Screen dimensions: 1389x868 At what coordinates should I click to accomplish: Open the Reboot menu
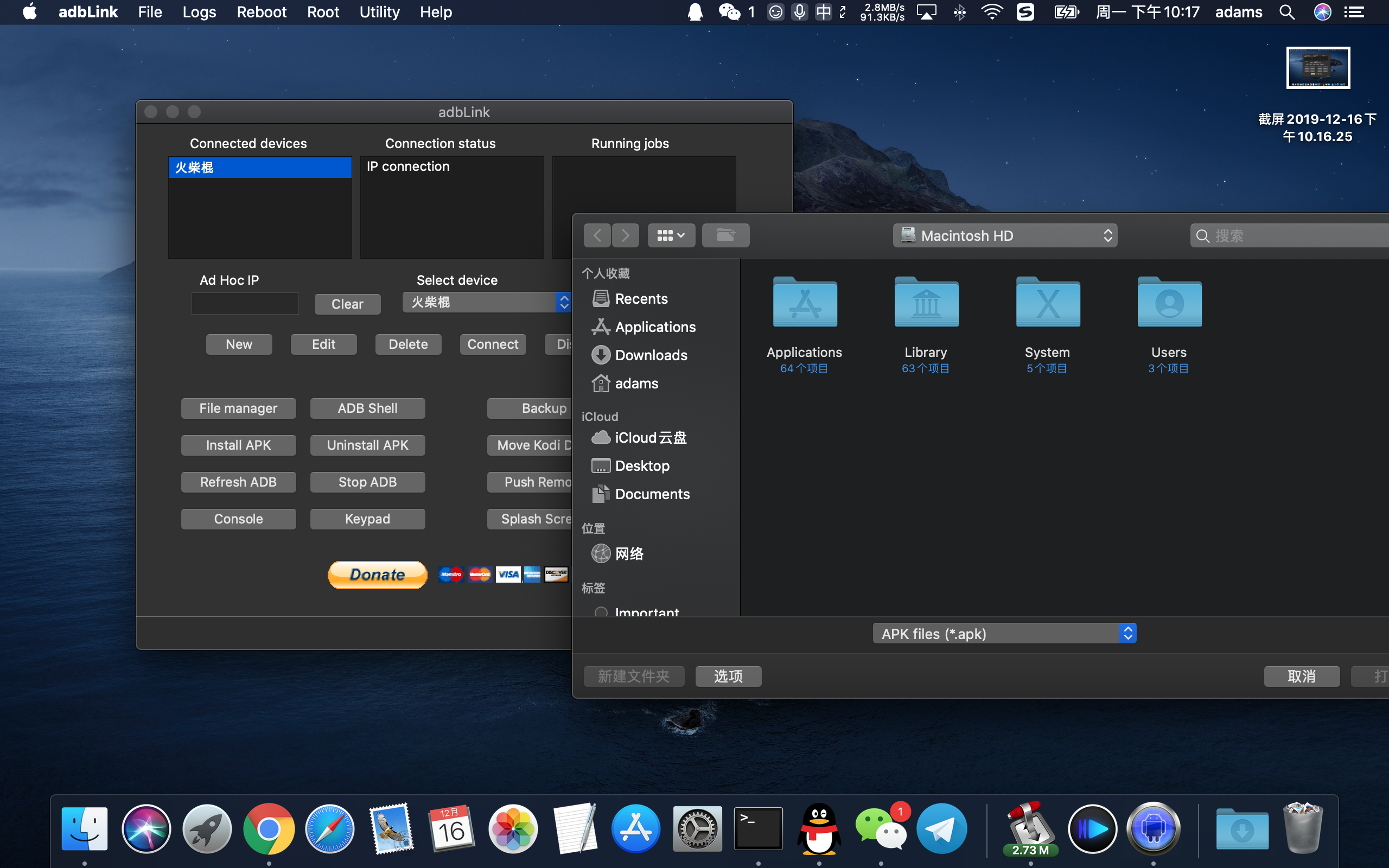261,12
